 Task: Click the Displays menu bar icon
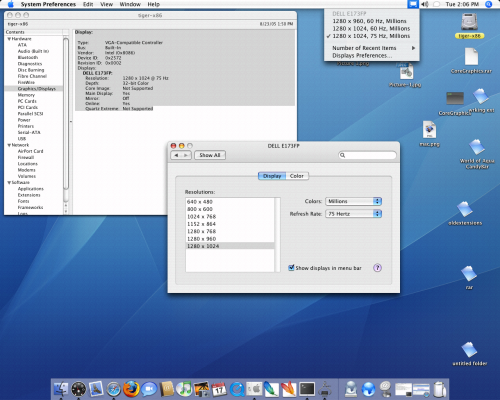(413, 4)
